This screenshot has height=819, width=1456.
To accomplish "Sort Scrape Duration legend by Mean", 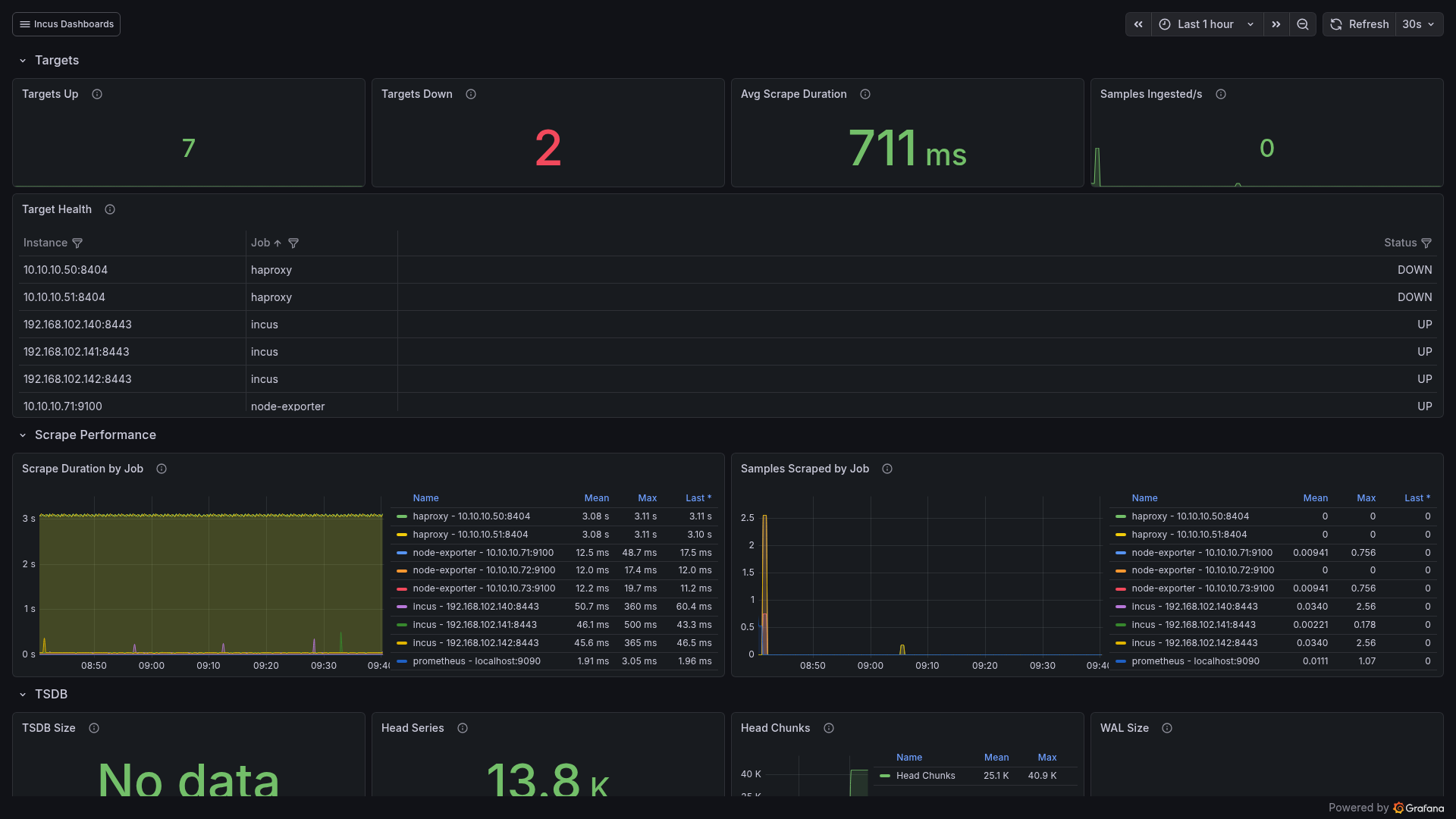I will click(596, 498).
